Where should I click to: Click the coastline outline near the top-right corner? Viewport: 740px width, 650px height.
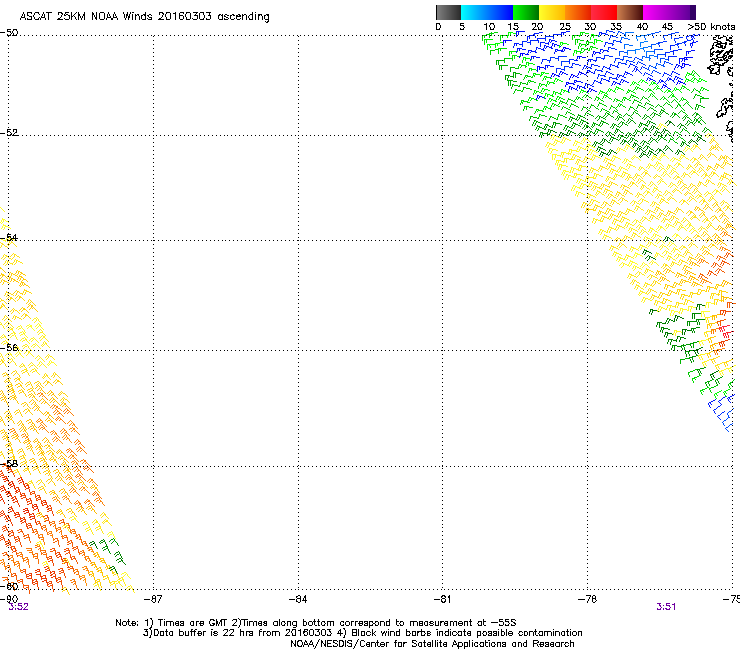pos(722,54)
